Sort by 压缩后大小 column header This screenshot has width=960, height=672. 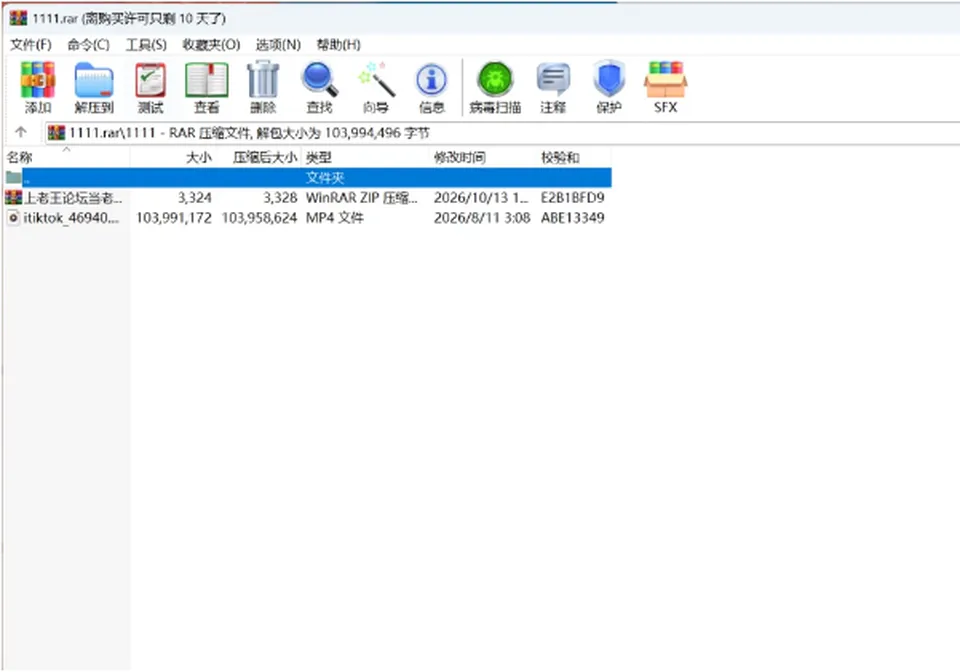[259, 157]
